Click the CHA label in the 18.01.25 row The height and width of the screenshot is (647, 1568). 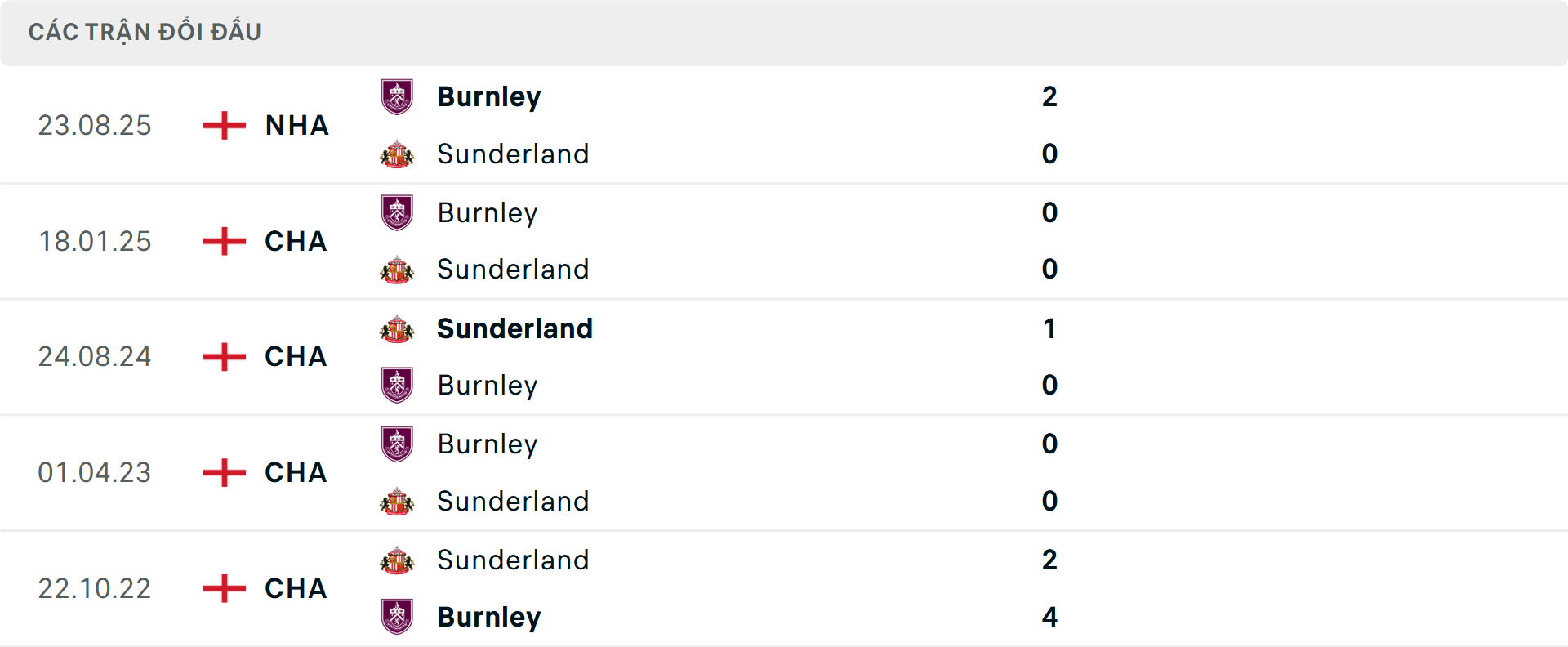click(295, 241)
